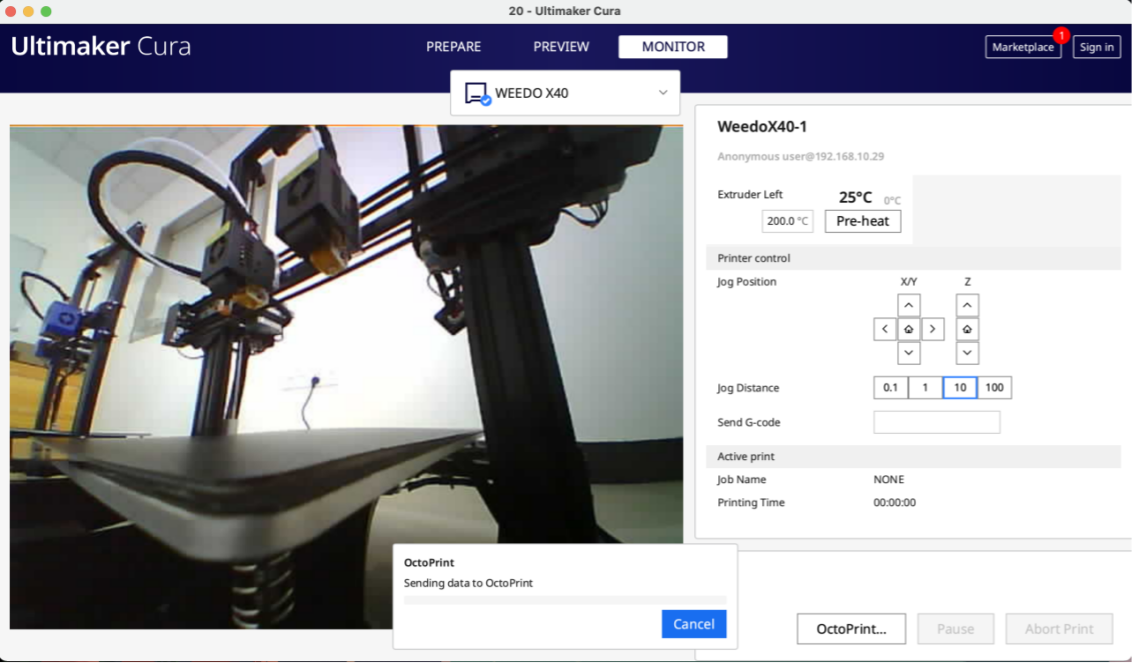Raise the Z axis with up arrow

pos(967,305)
